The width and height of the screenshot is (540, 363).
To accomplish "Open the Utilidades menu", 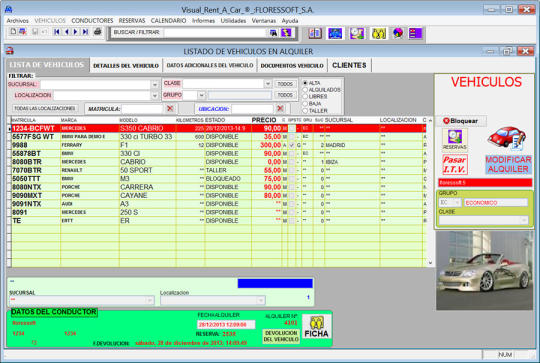I will point(233,21).
